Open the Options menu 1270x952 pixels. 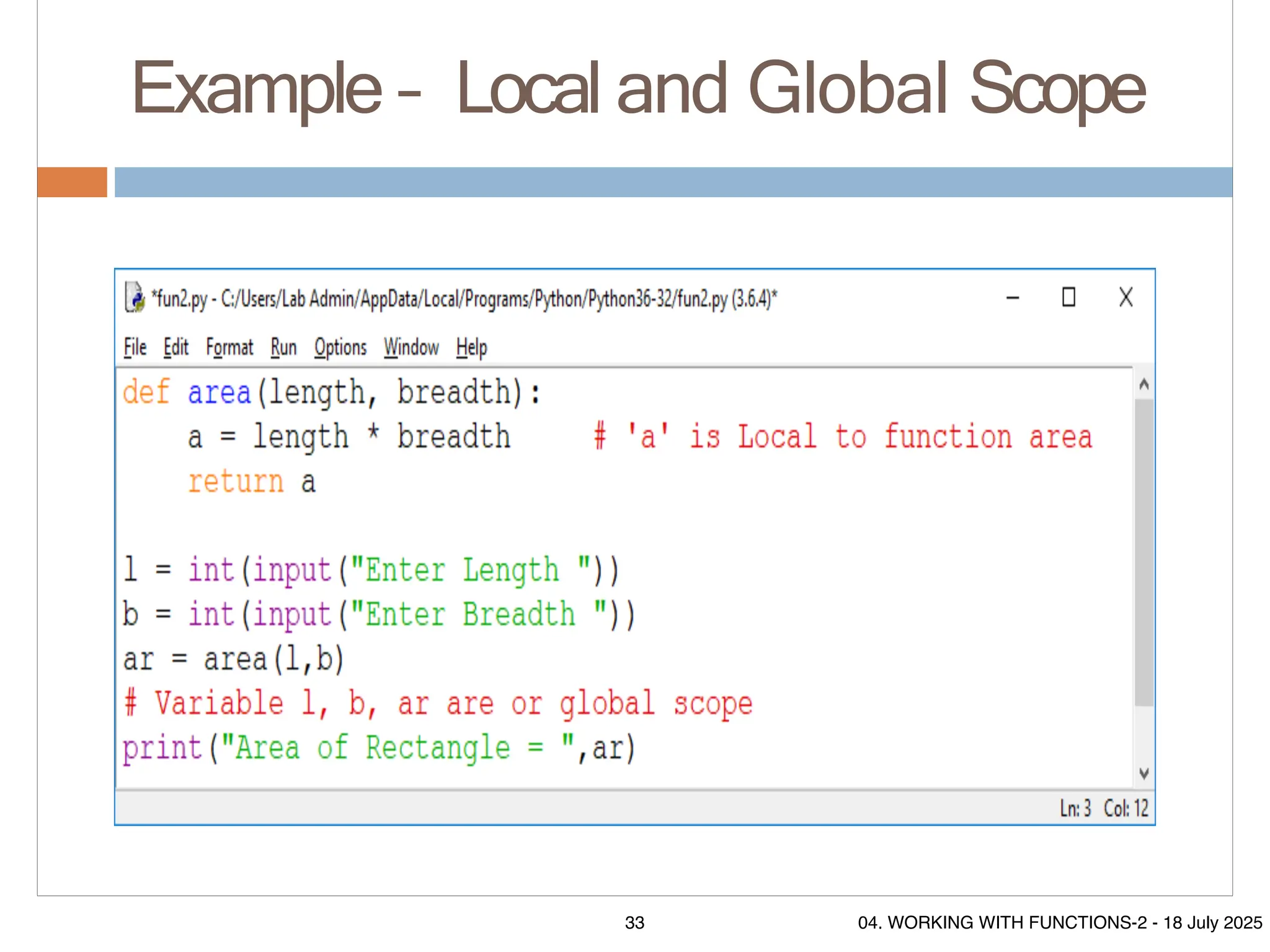(340, 348)
